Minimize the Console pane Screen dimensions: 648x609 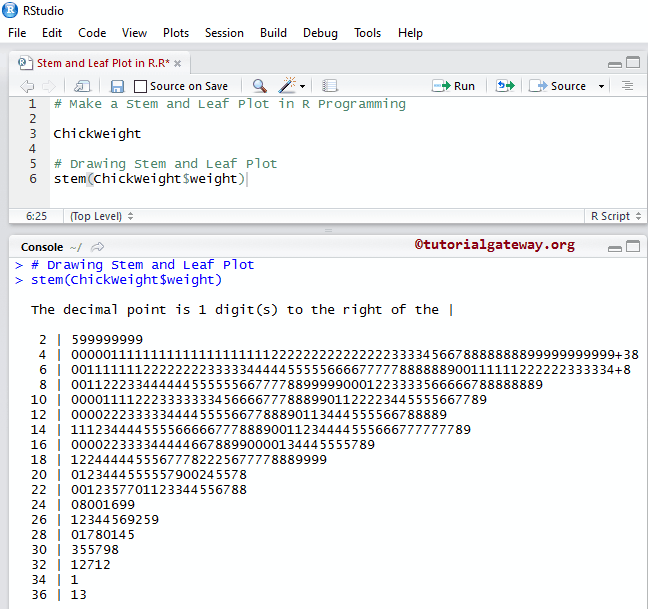(x=615, y=248)
